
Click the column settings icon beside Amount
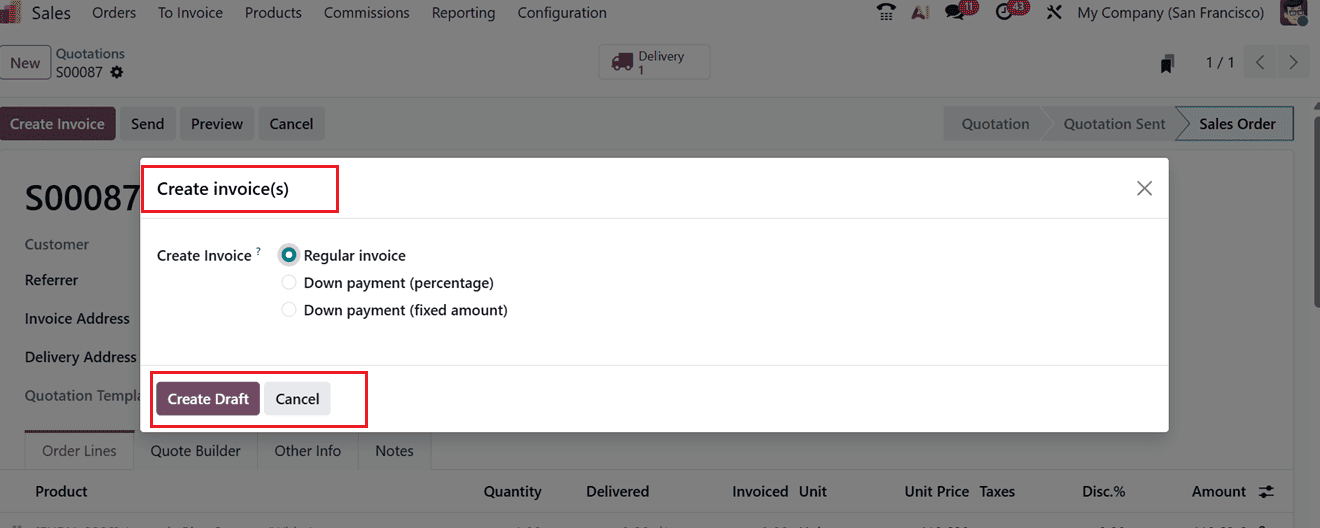(x=1267, y=492)
